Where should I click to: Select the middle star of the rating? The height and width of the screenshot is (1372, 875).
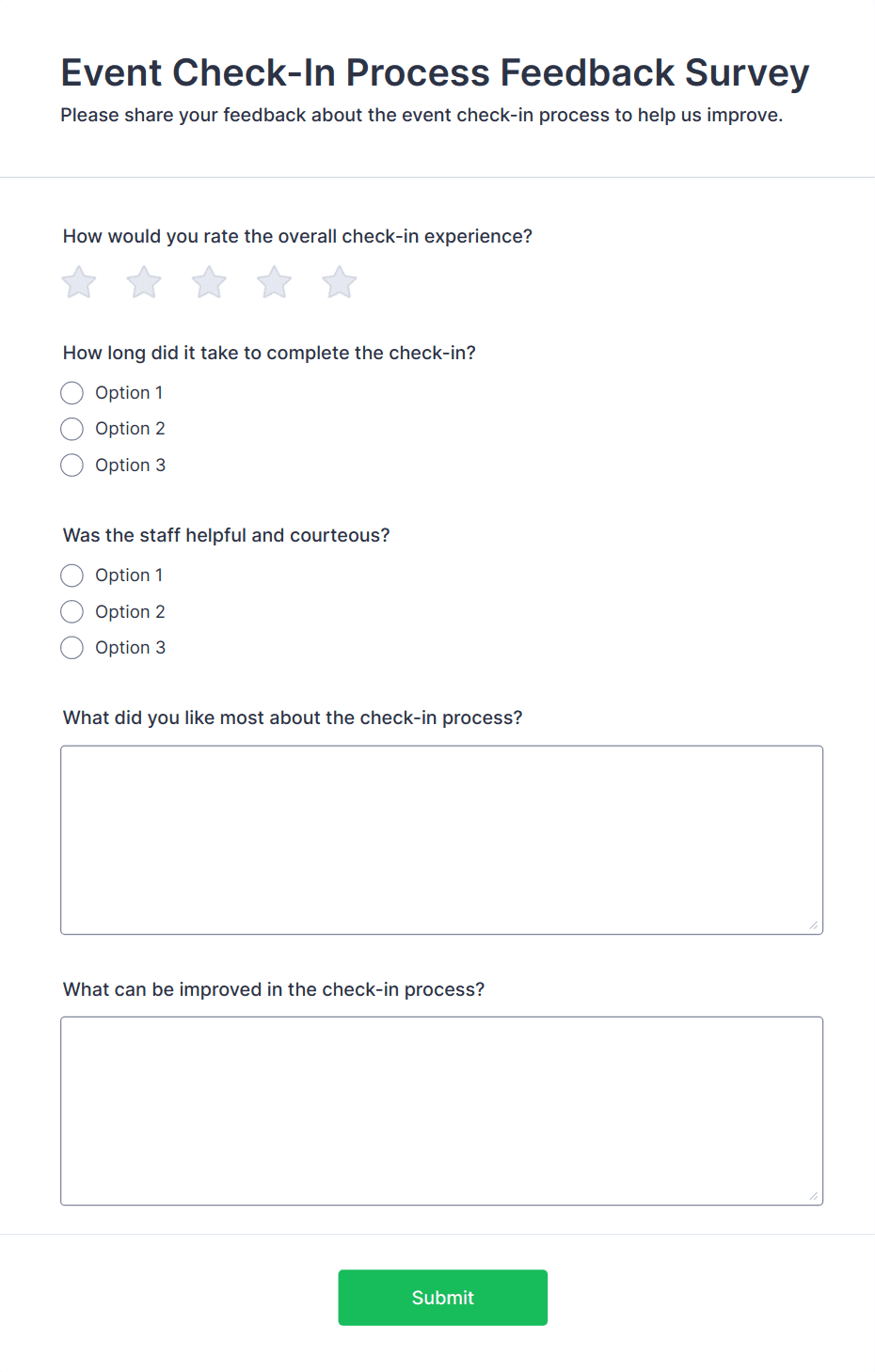[208, 281]
